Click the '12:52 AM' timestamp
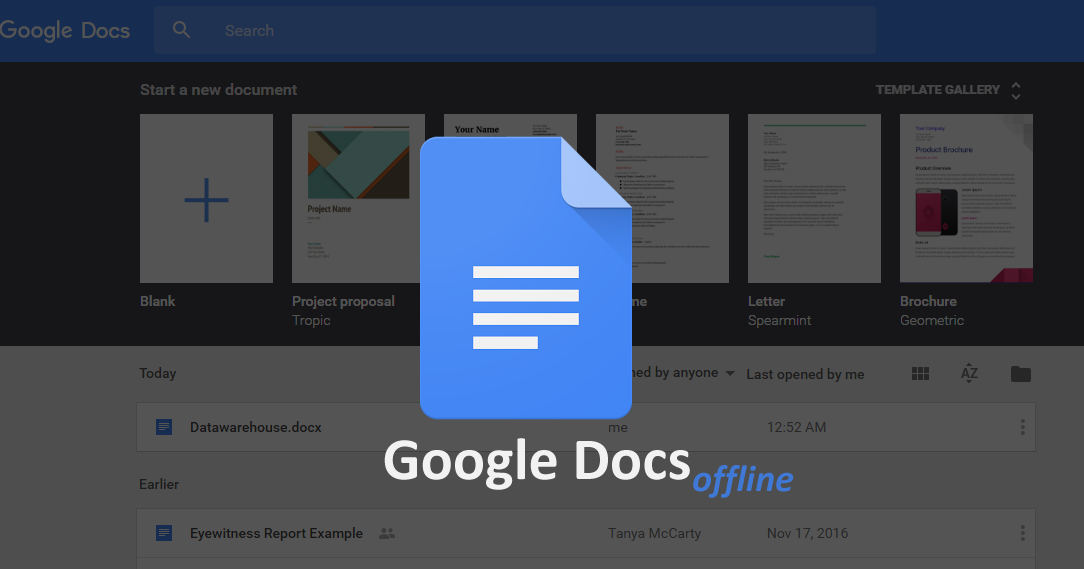Viewport: 1084px width, 569px height. click(x=796, y=427)
